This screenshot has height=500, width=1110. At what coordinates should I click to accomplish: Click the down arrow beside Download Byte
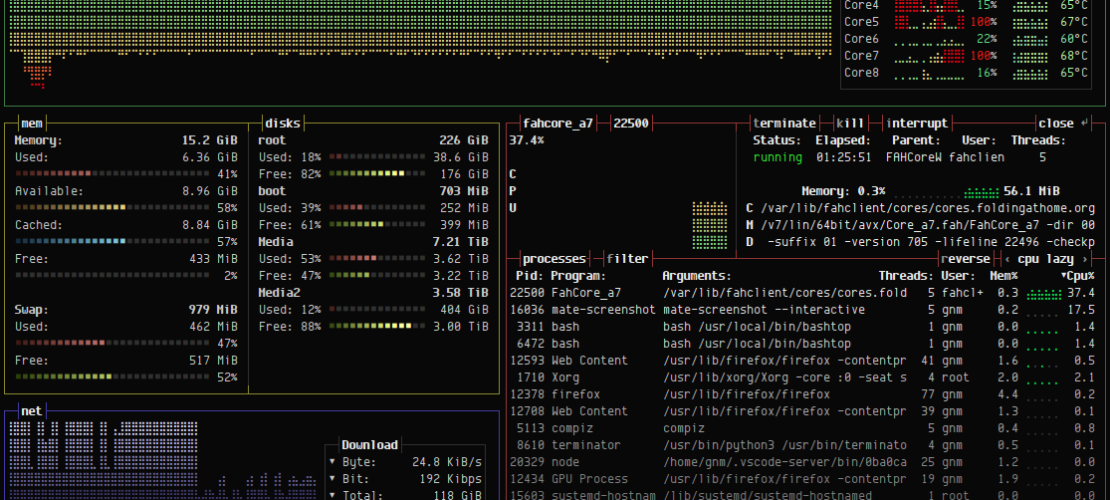pos(332,462)
